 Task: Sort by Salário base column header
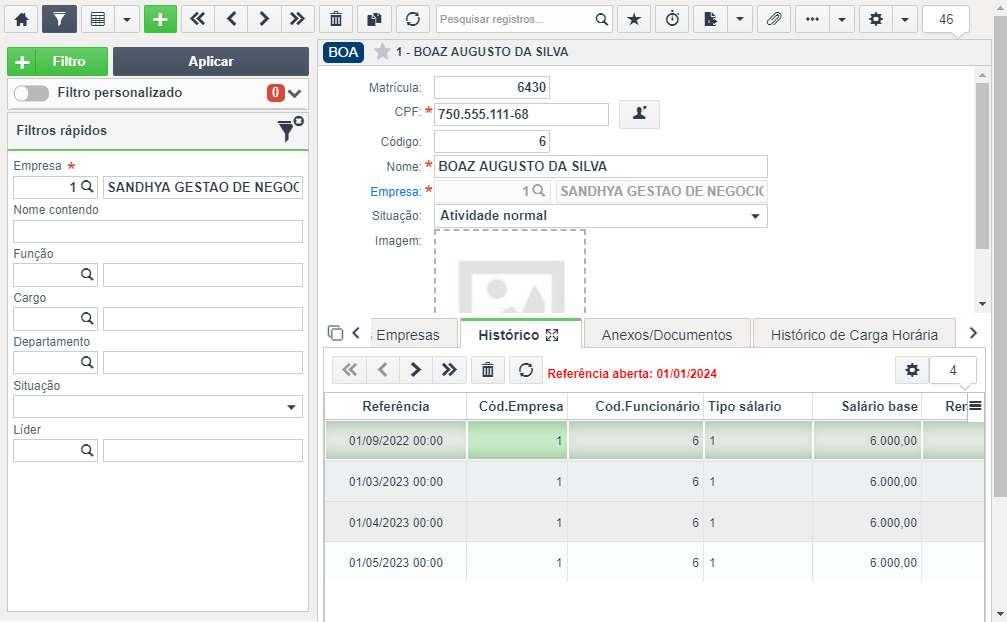[867, 406]
